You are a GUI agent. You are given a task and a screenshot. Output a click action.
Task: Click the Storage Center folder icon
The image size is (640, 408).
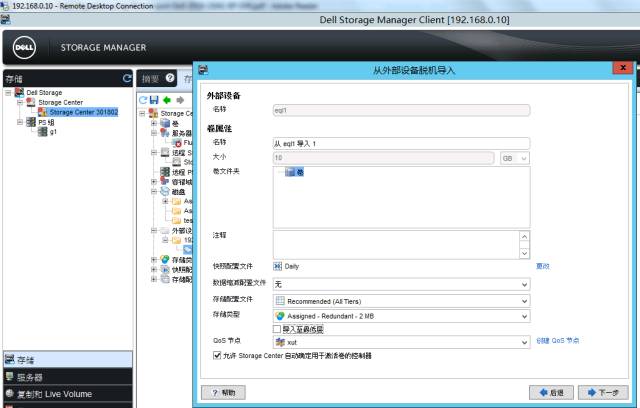(31, 102)
